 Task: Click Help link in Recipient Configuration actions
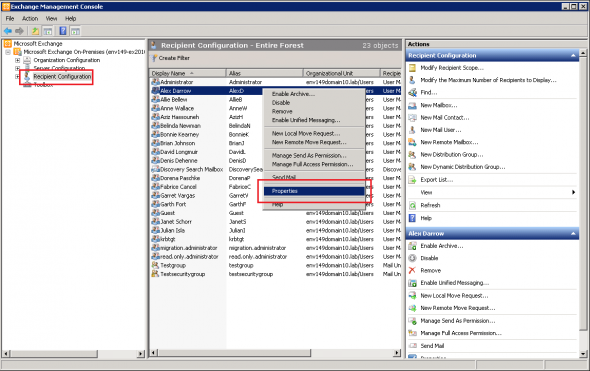(426, 218)
